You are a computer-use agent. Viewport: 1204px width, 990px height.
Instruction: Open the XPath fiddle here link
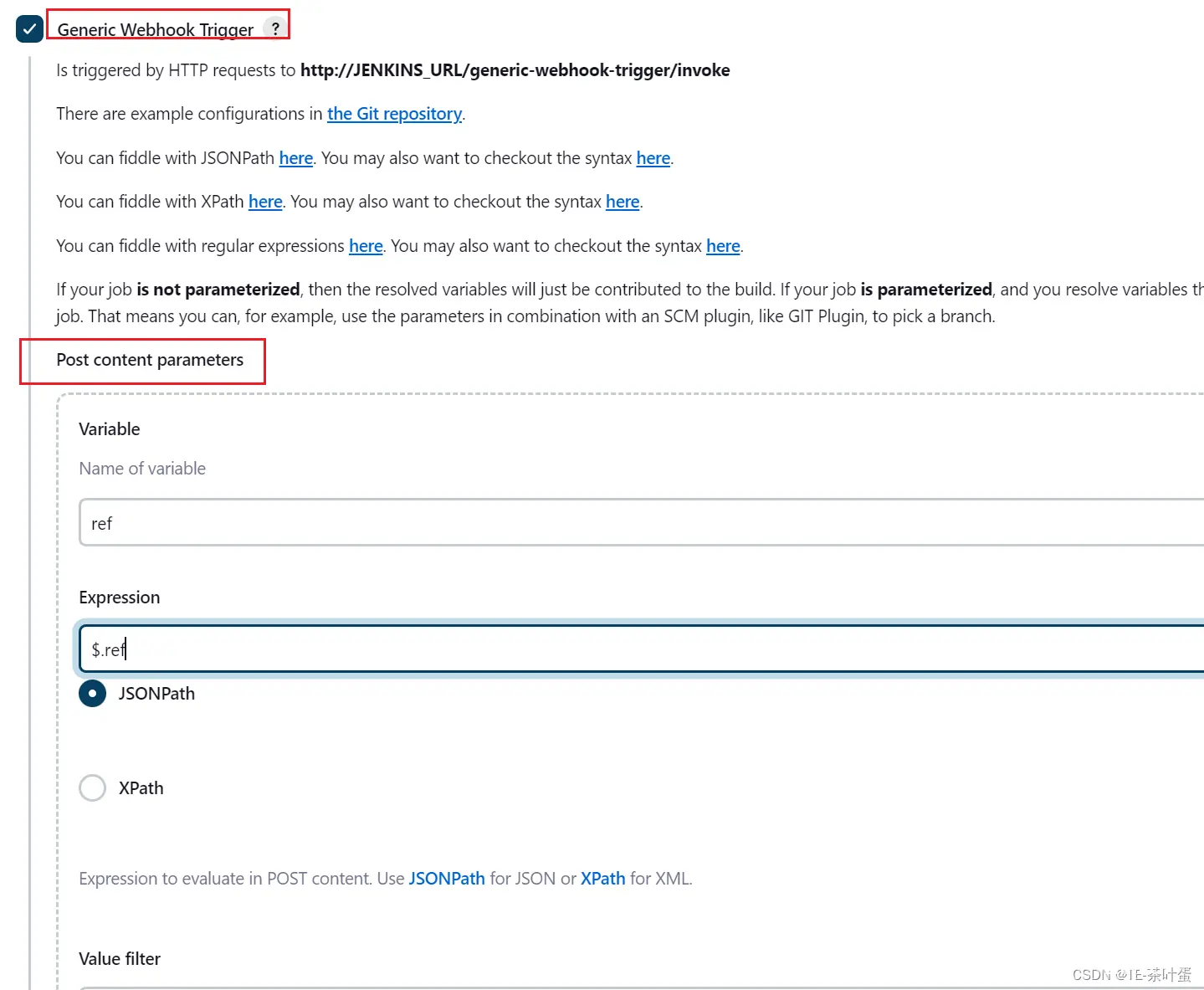[265, 202]
